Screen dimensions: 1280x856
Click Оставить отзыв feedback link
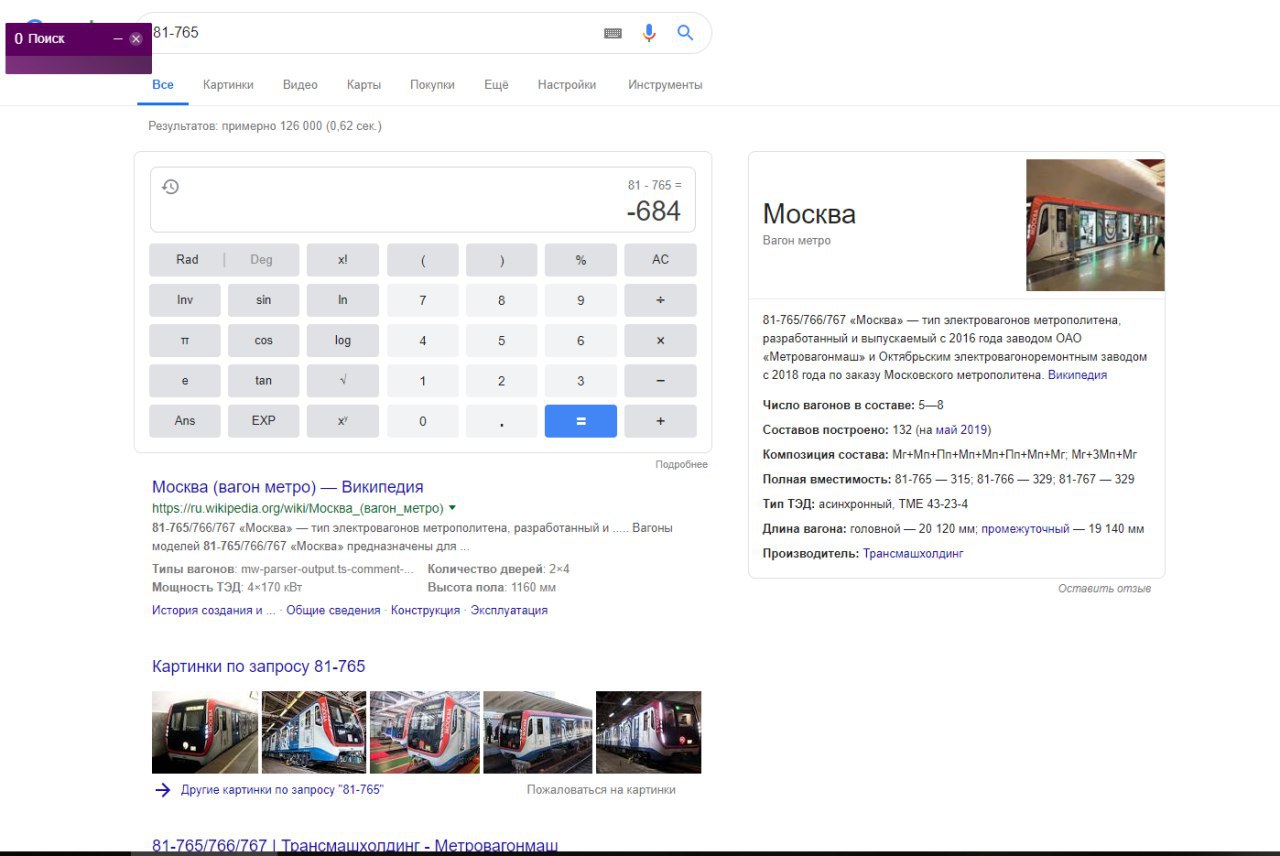(x=1105, y=589)
